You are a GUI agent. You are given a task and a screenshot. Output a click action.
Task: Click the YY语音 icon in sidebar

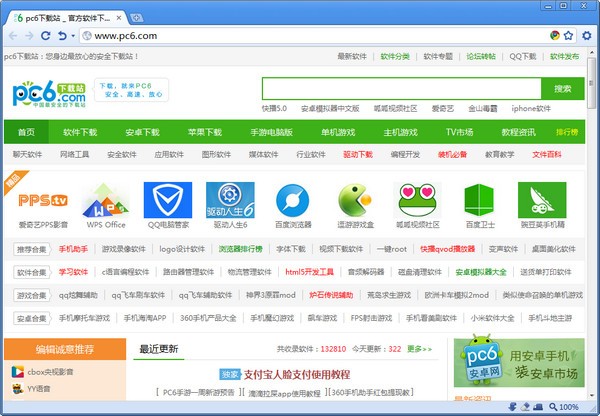[18, 389]
